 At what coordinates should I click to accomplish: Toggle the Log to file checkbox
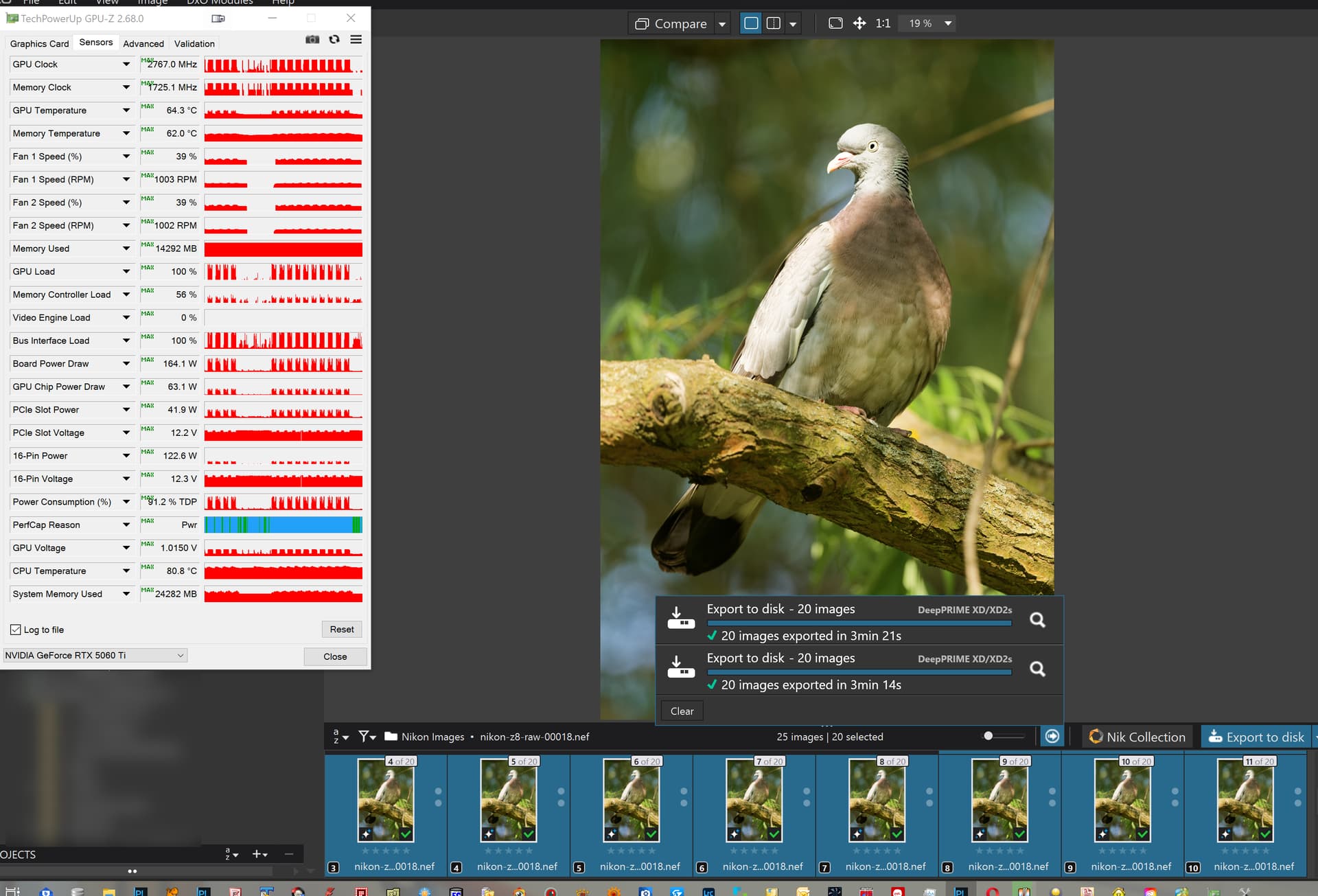point(16,630)
